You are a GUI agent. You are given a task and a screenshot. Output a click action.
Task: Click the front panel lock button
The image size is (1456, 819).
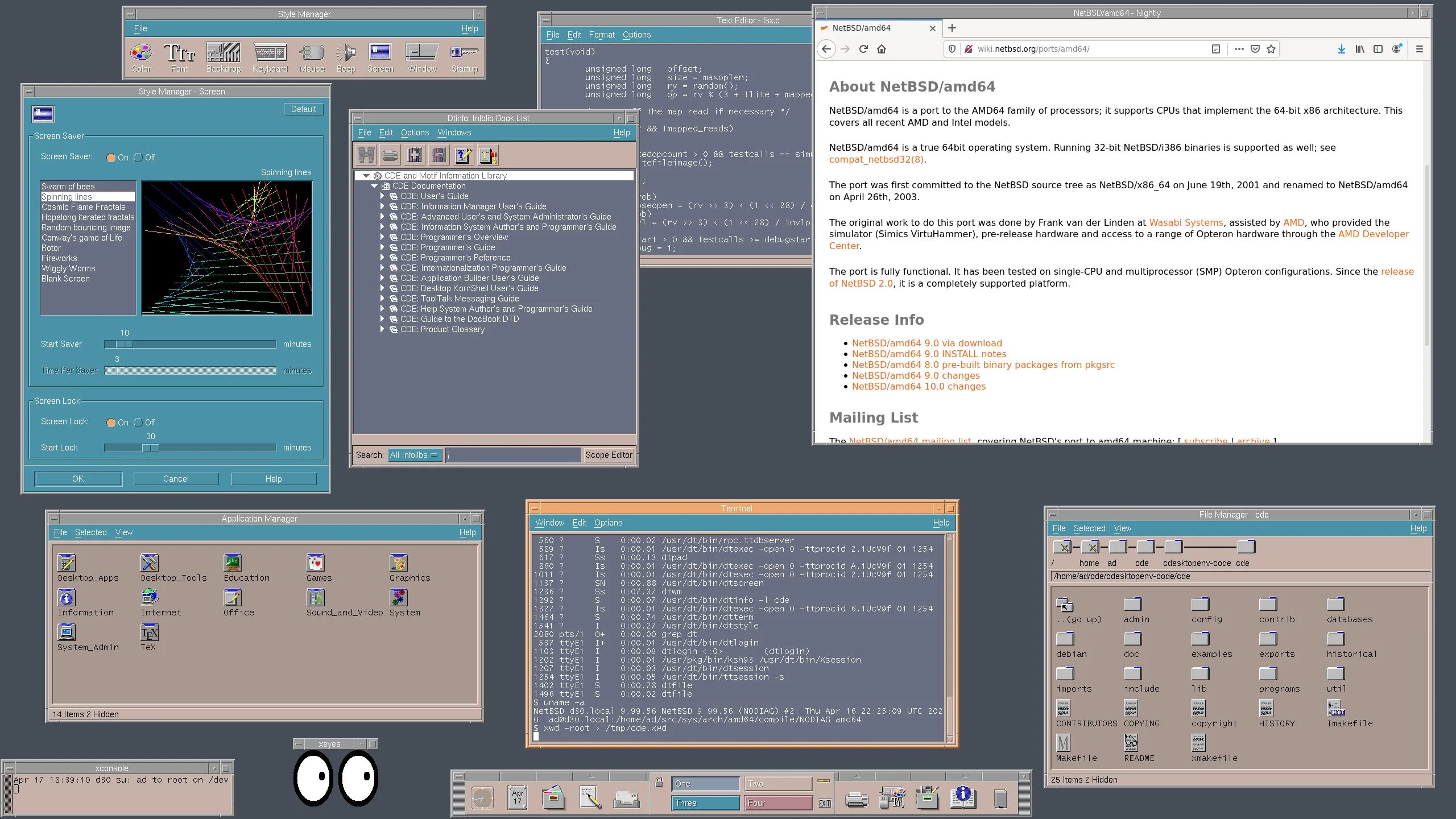659,783
